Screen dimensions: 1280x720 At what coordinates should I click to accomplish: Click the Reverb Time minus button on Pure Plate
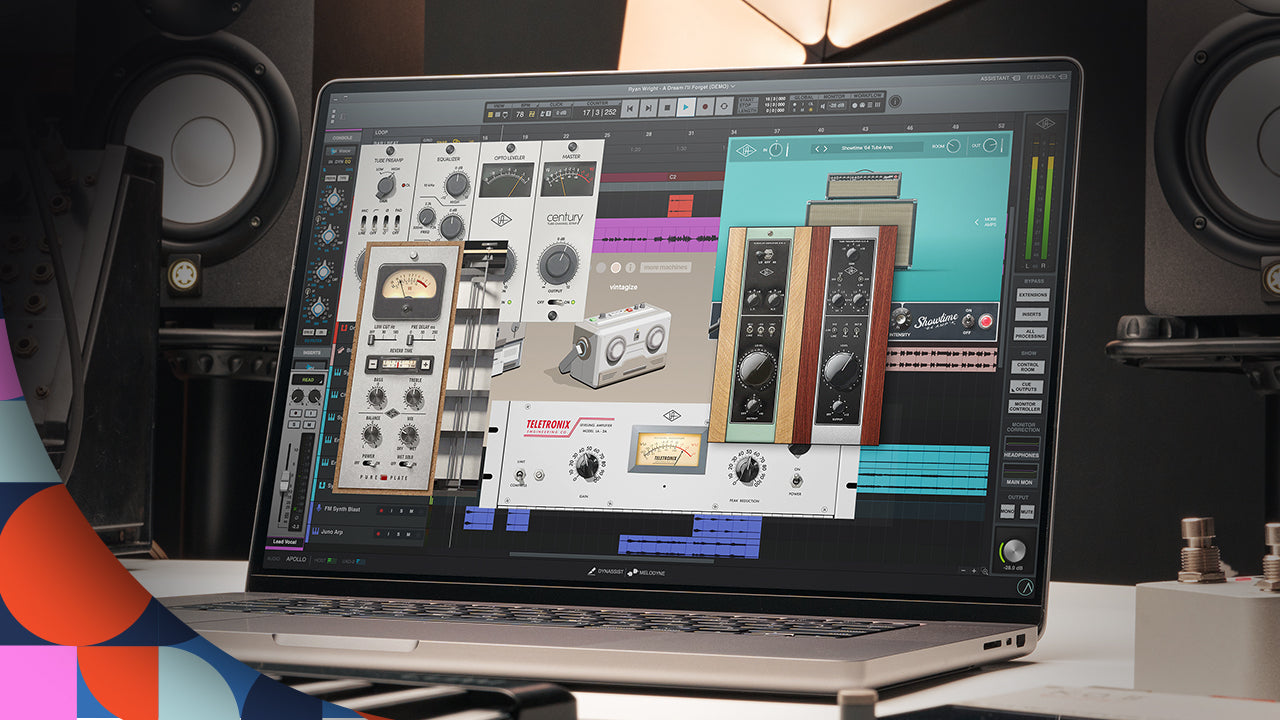point(372,364)
